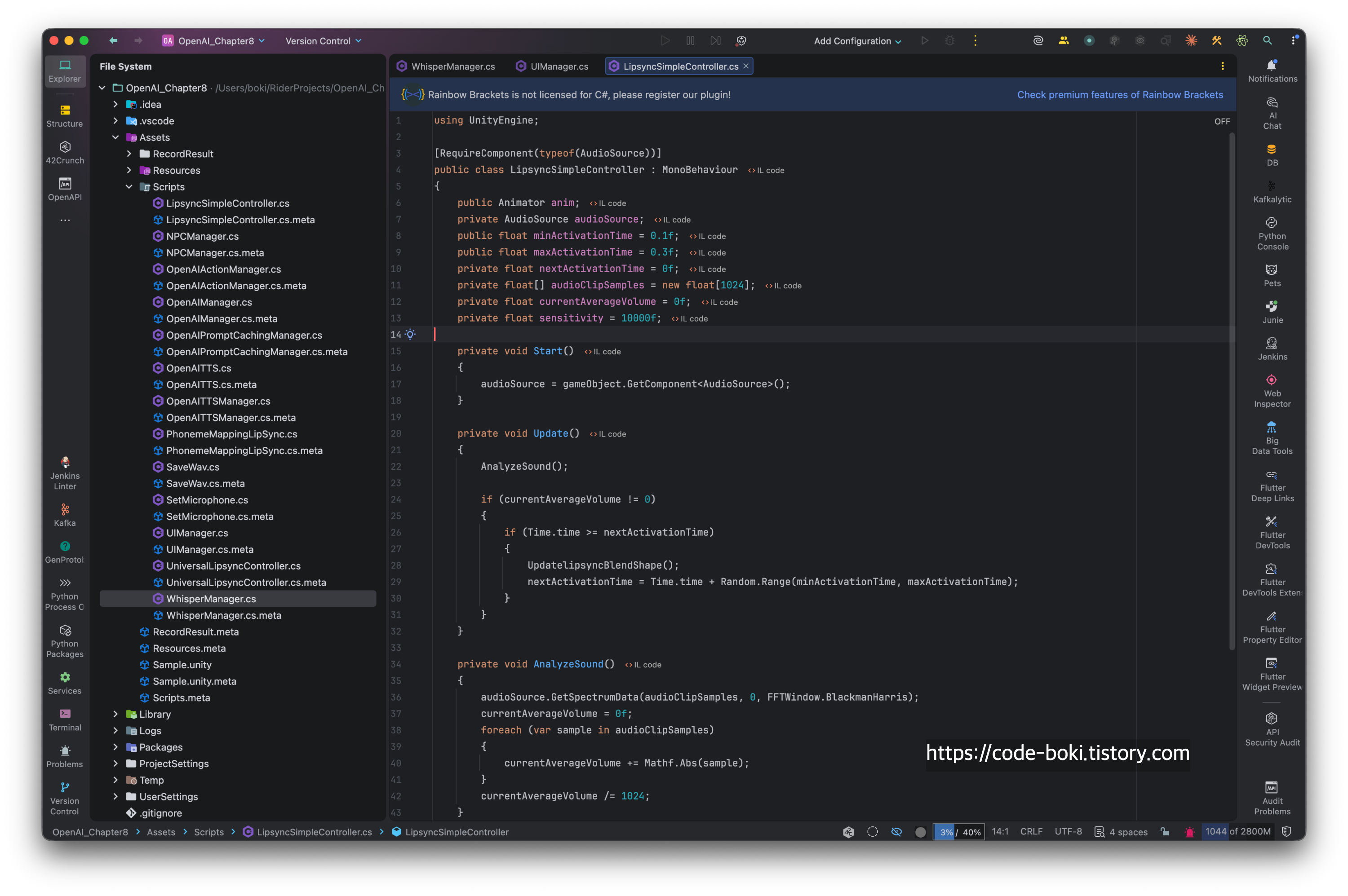Open the Problems tool window
Image resolution: width=1348 pixels, height=896 pixels.
[x=65, y=757]
